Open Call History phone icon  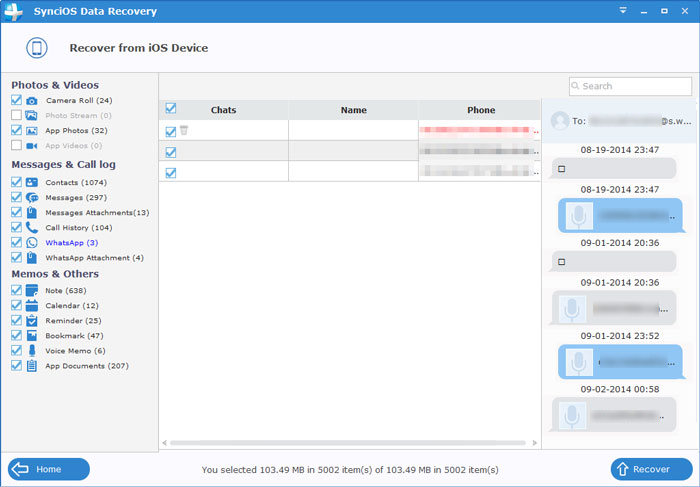pyautogui.click(x=32, y=228)
